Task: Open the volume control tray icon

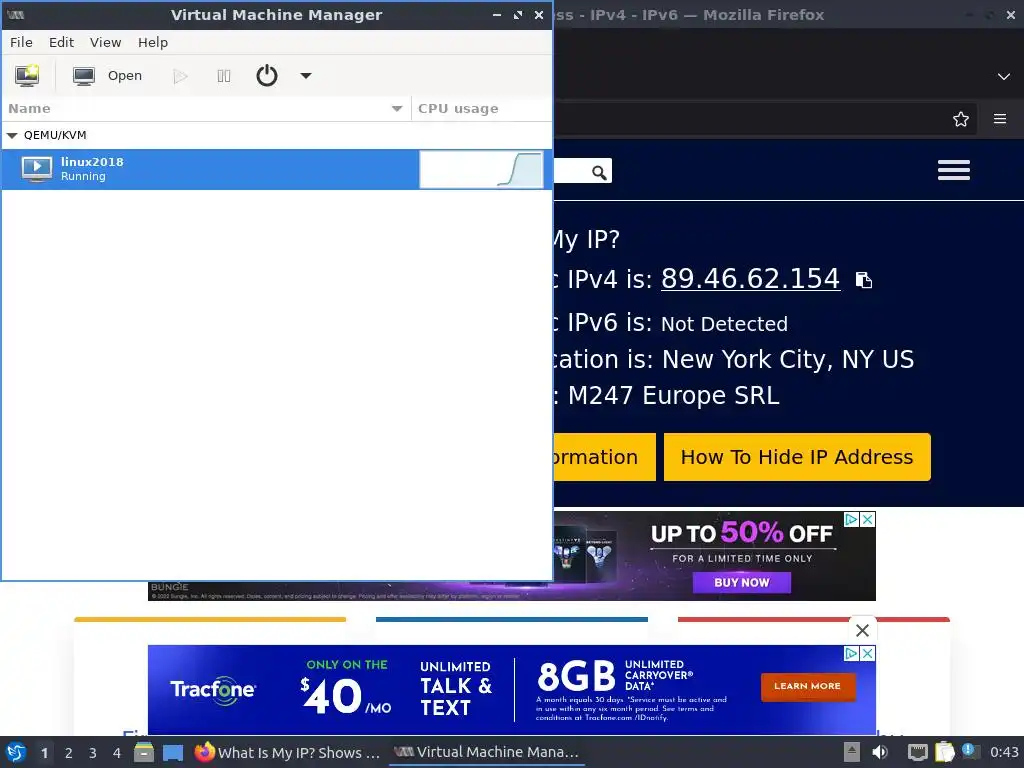Action: click(880, 752)
